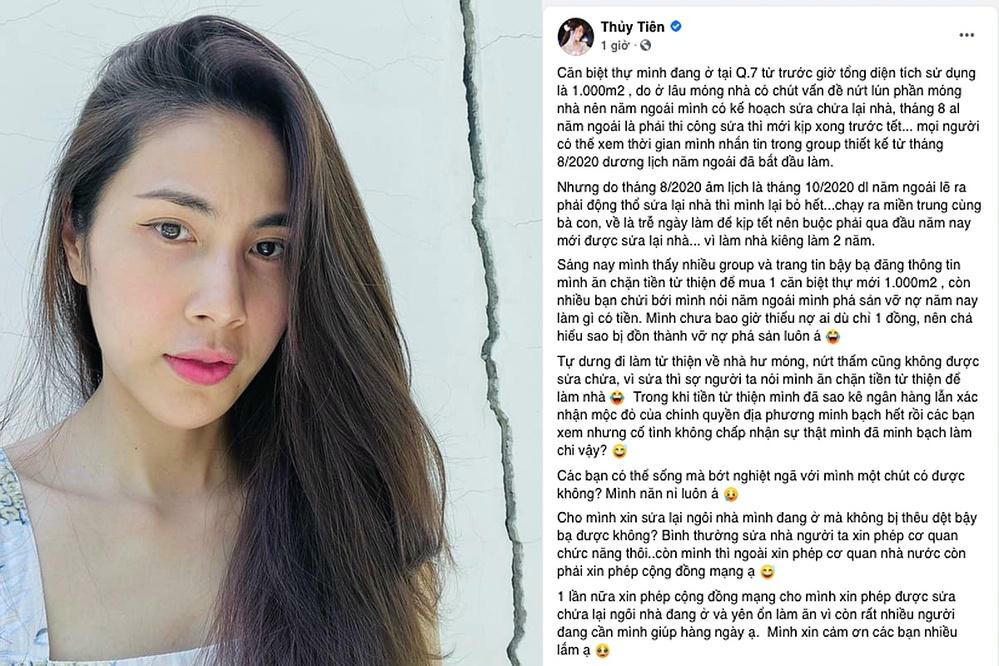Viewport: 999px width, 666px height.
Task: Click paragraph starting 'Nhưng do tháng 8/2020'
Action: [768, 214]
